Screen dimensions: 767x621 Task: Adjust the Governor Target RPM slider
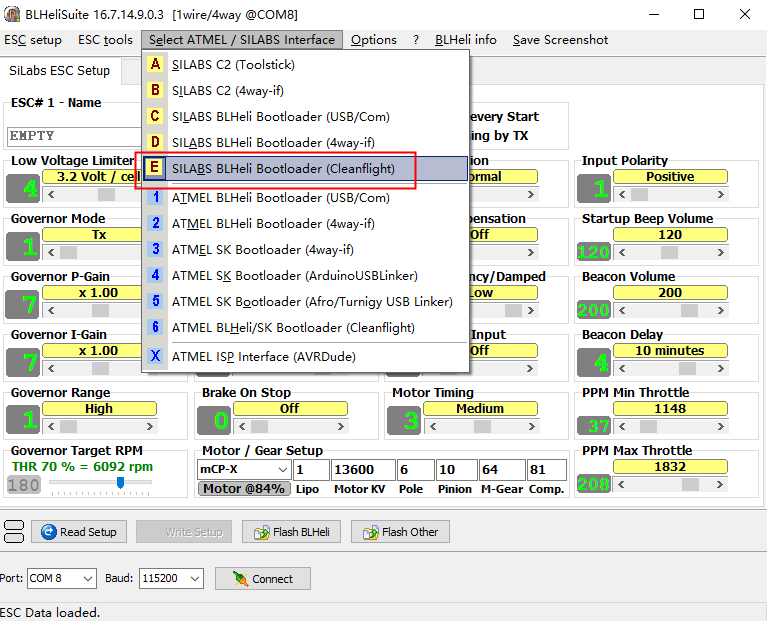click(120, 483)
